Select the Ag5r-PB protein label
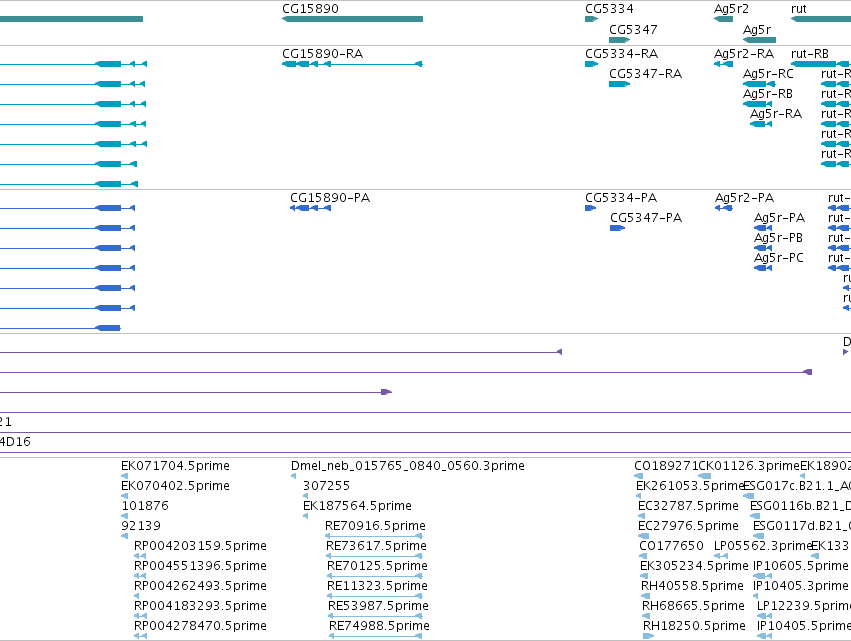Screen dimensions: 851x641 coord(778,238)
